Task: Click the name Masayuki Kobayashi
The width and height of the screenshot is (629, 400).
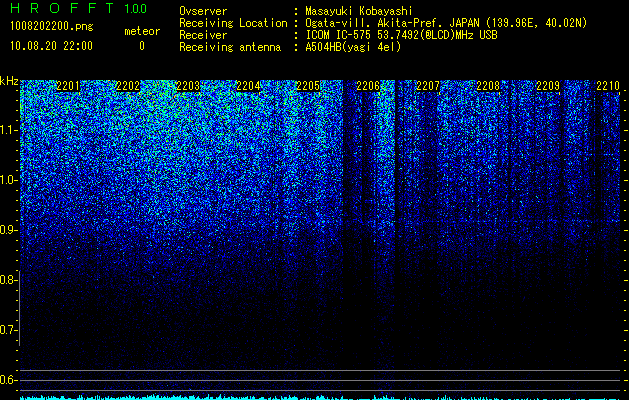Action: click(x=359, y=11)
